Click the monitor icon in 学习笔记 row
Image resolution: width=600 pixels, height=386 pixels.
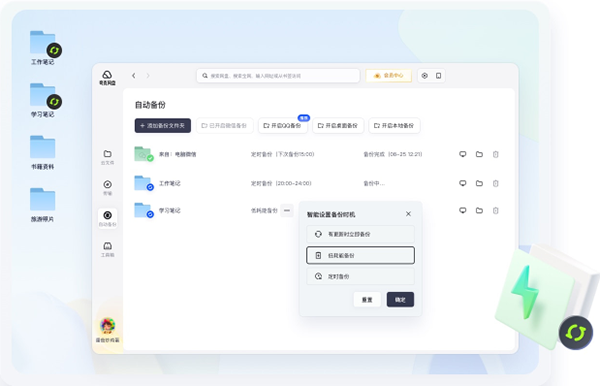463,210
